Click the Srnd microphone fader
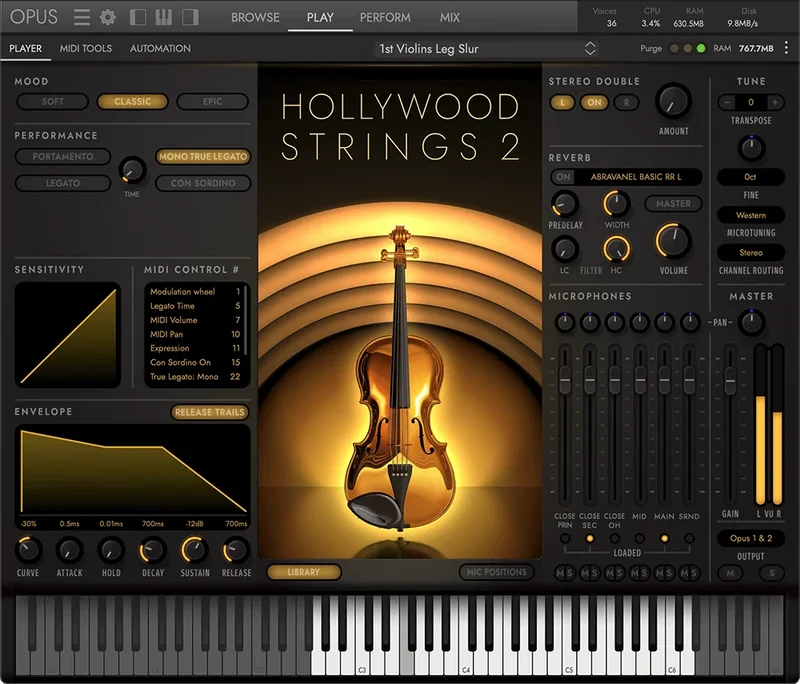Viewport: 800px width, 684px height. click(x=689, y=379)
